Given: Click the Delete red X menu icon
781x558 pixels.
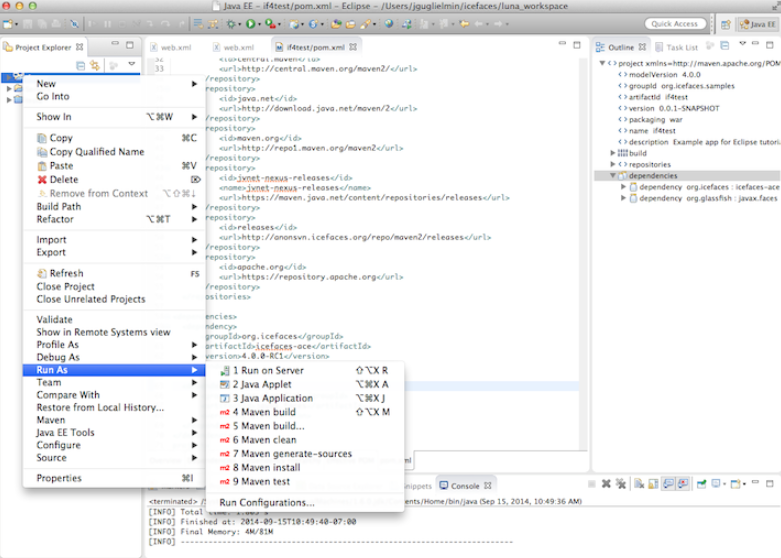Looking at the screenshot, I should [x=41, y=180].
